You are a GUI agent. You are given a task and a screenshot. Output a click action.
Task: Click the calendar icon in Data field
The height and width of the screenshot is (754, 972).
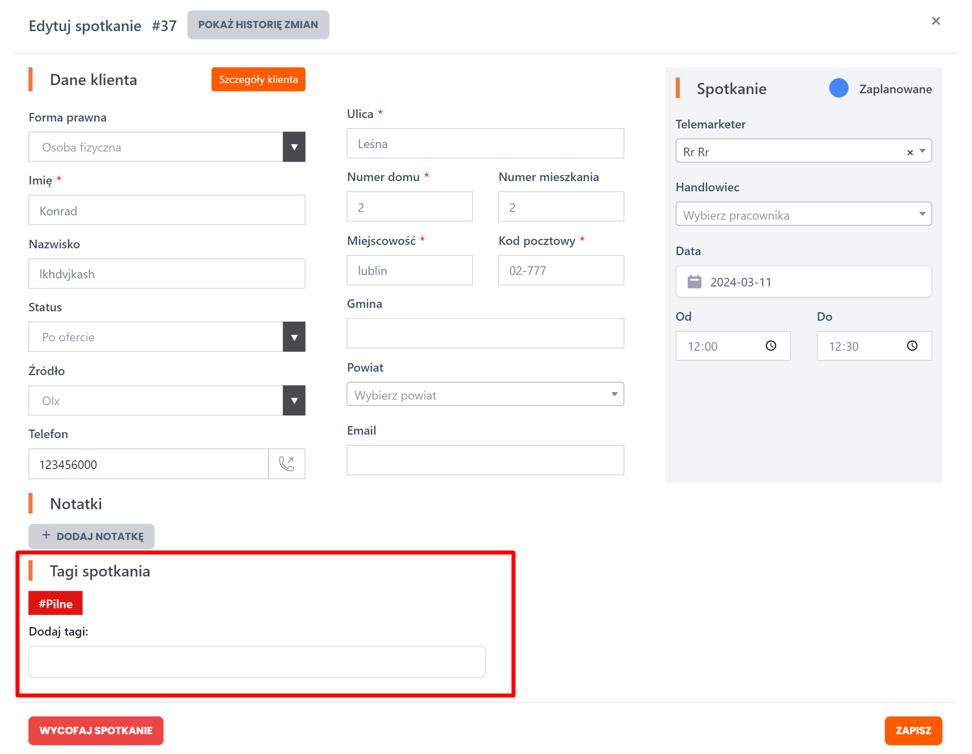click(x=694, y=282)
